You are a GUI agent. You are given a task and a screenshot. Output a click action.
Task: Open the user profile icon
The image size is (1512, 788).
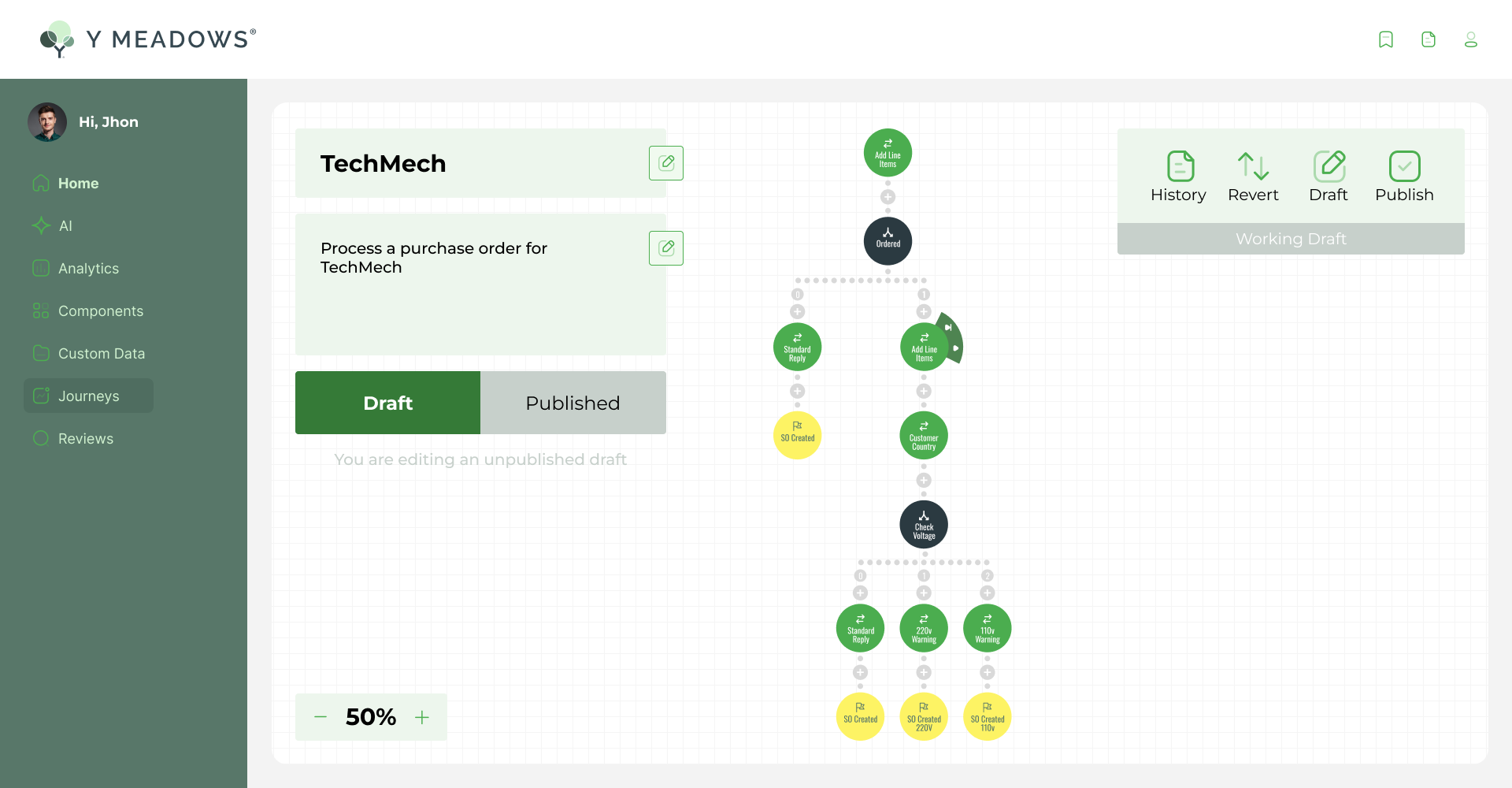point(1470,39)
